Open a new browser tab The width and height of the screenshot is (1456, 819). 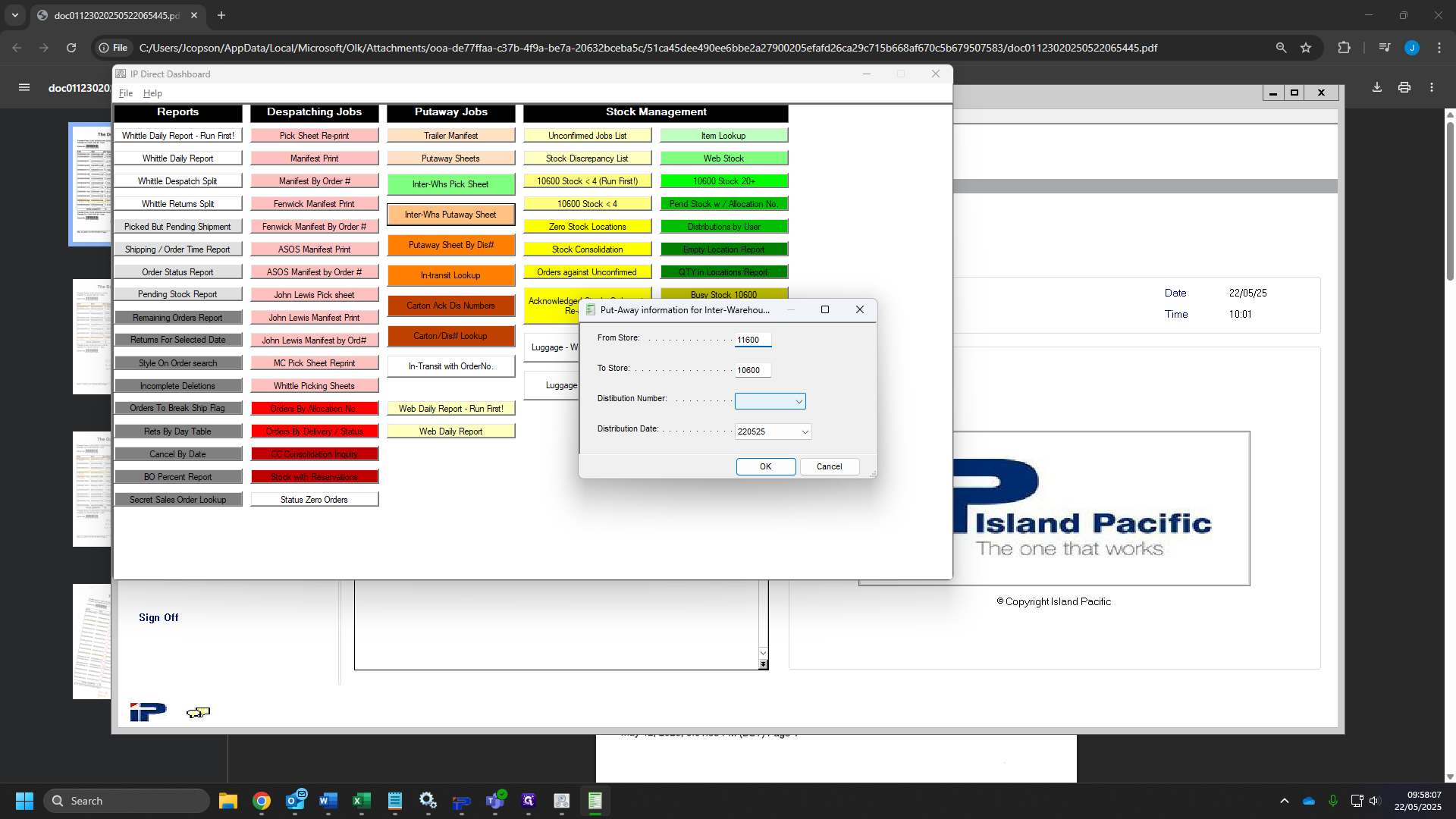point(221,15)
